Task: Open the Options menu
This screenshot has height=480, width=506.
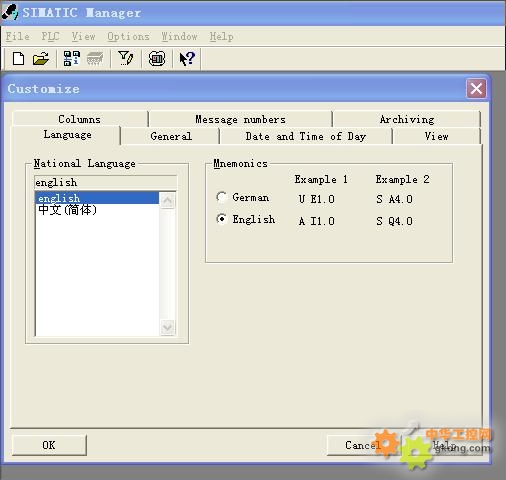Action: (128, 36)
